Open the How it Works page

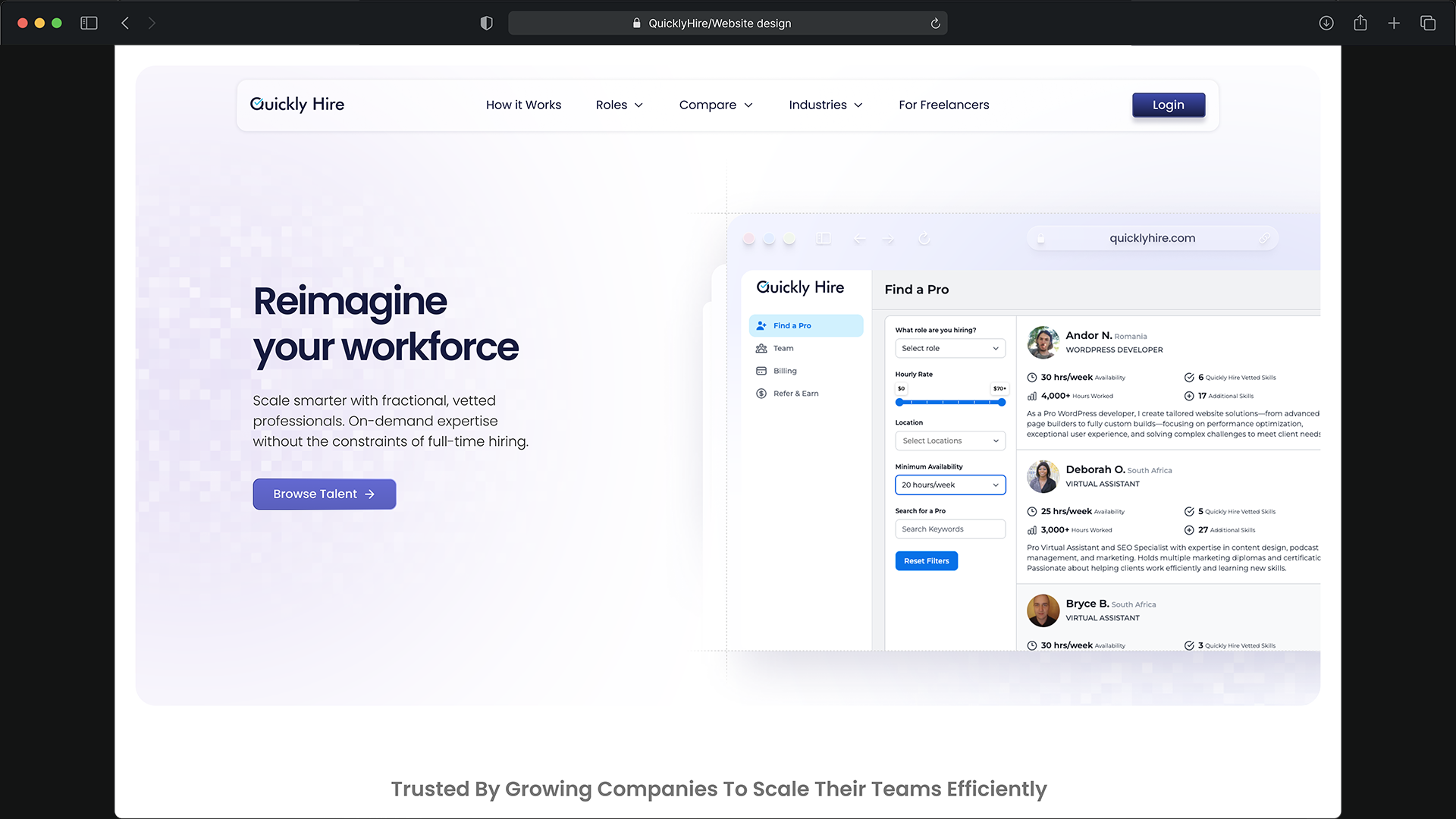click(523, 105)
